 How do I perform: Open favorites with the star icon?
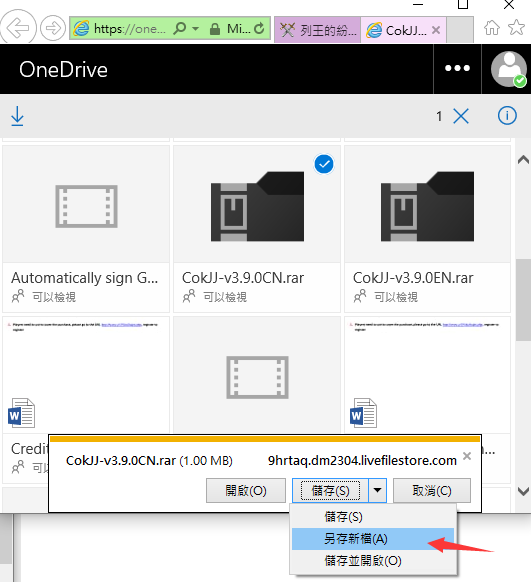pos(517,27)
